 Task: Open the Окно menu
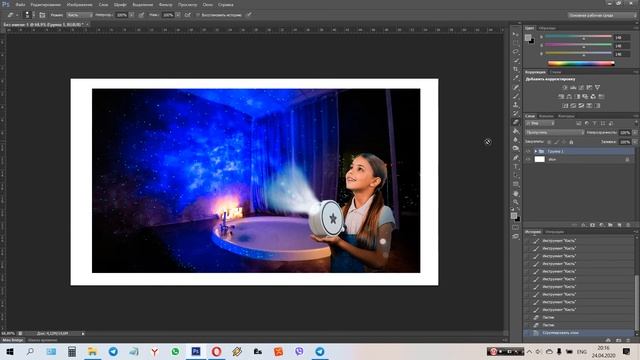click(x=208, y=4)
